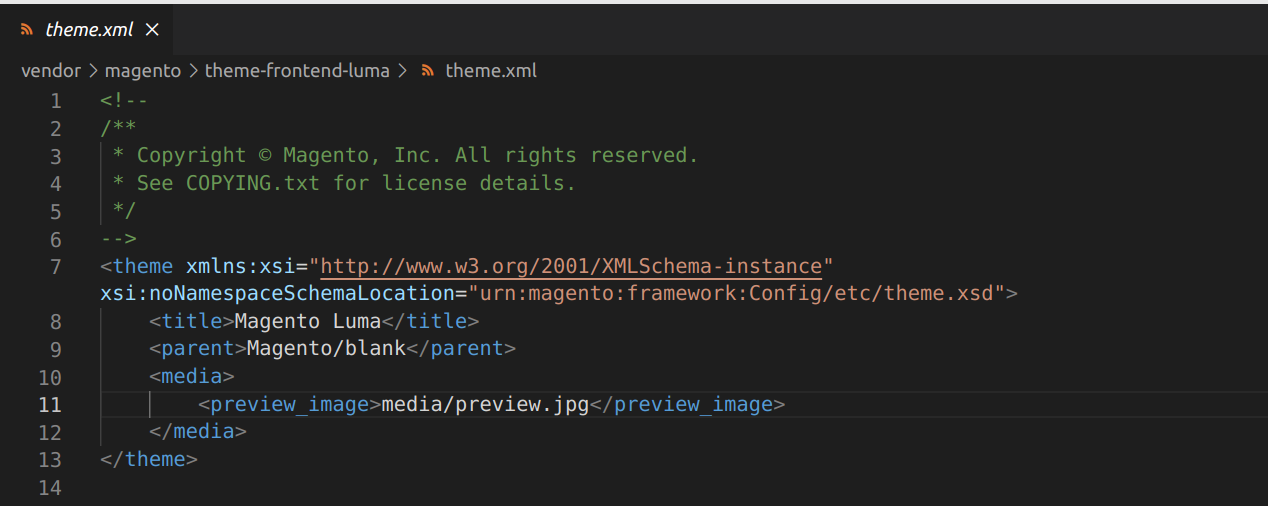Click line number 7 in the gutter
The width and height of the screenshot is (1268, 506).
55,267
